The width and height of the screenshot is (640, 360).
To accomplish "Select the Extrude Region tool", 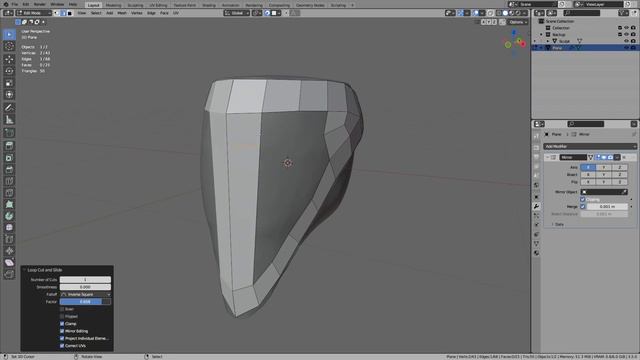I will (x=9, y=146).
